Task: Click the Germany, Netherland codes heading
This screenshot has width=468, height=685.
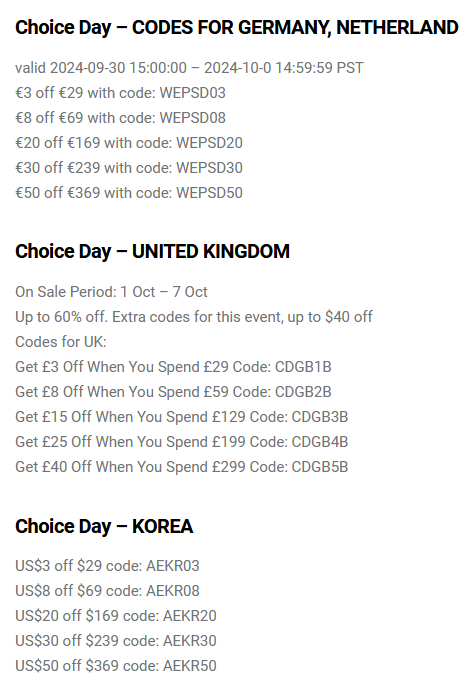Action: [237, 28]
